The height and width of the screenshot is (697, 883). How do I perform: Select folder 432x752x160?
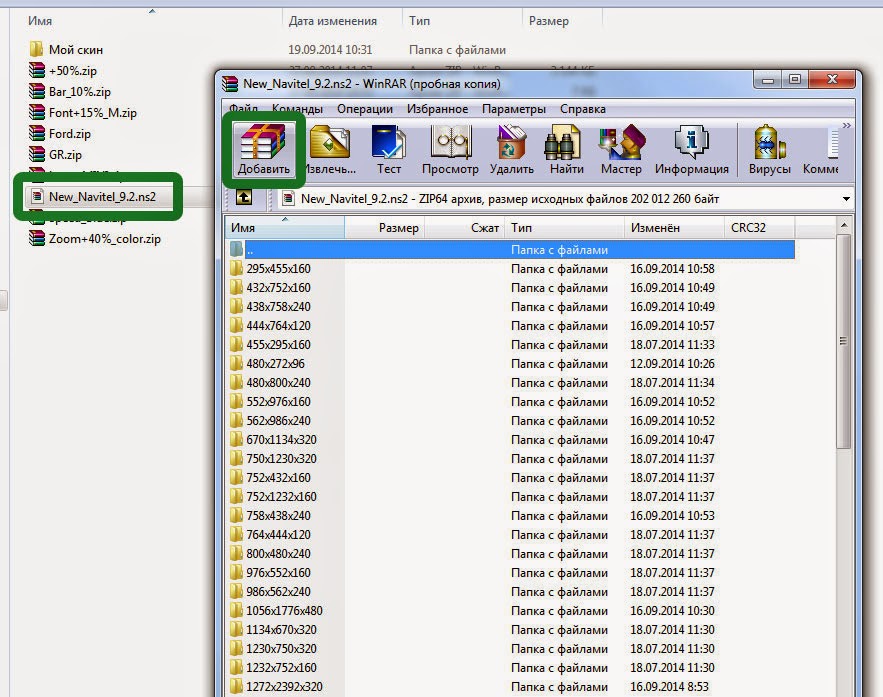tap(278, 288)
